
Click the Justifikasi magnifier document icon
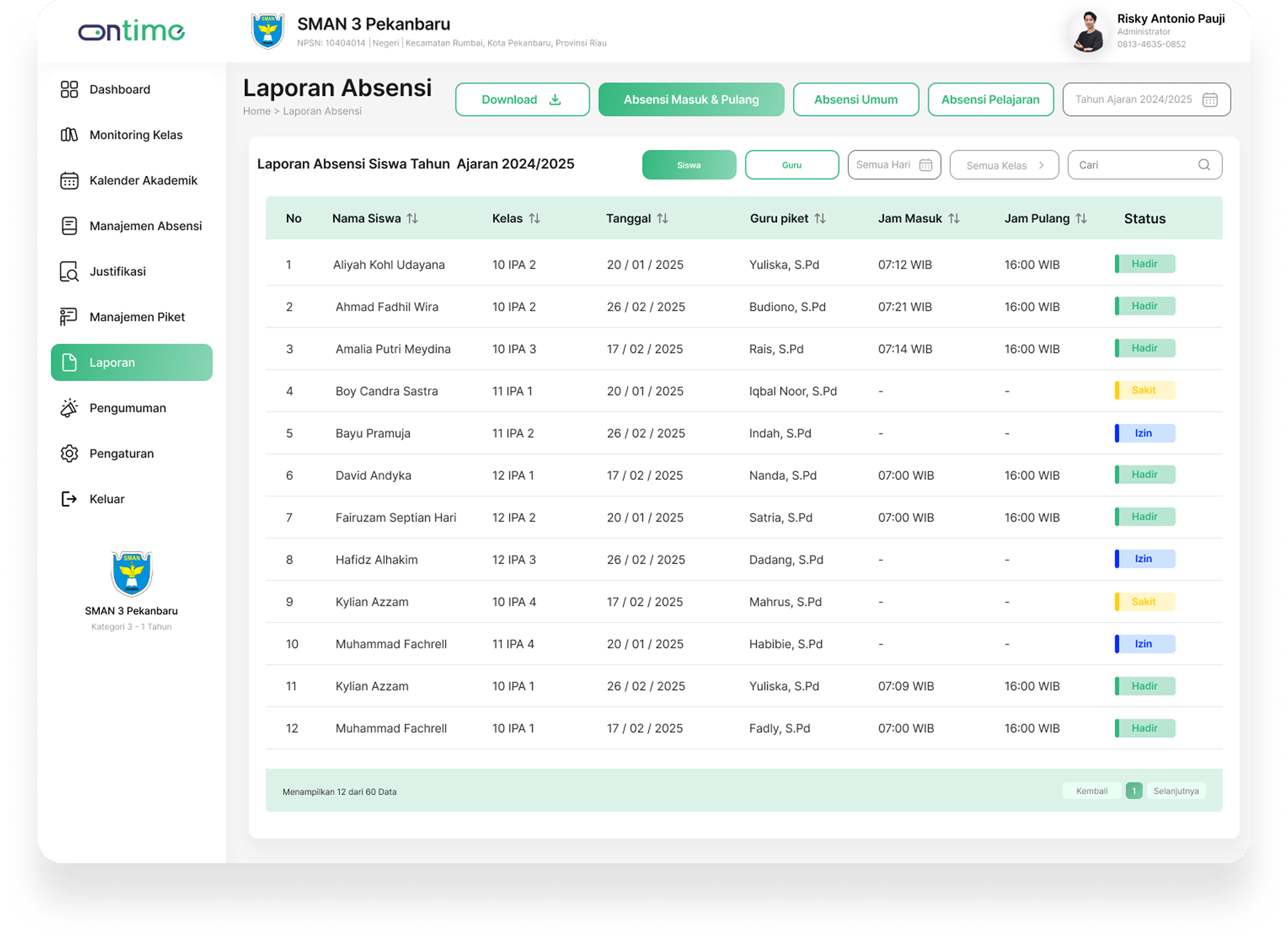(69, 272)
